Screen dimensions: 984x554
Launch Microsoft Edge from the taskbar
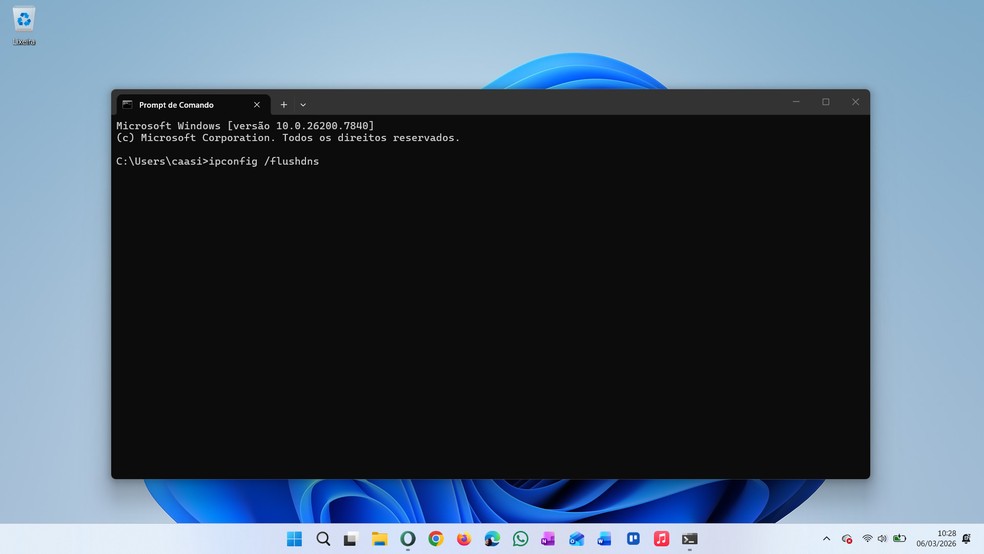[x=492, y=539]
